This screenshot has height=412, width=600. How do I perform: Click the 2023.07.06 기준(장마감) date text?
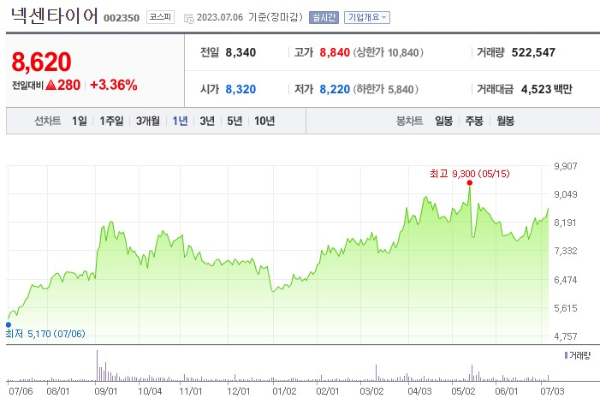(x=249, y=17)
